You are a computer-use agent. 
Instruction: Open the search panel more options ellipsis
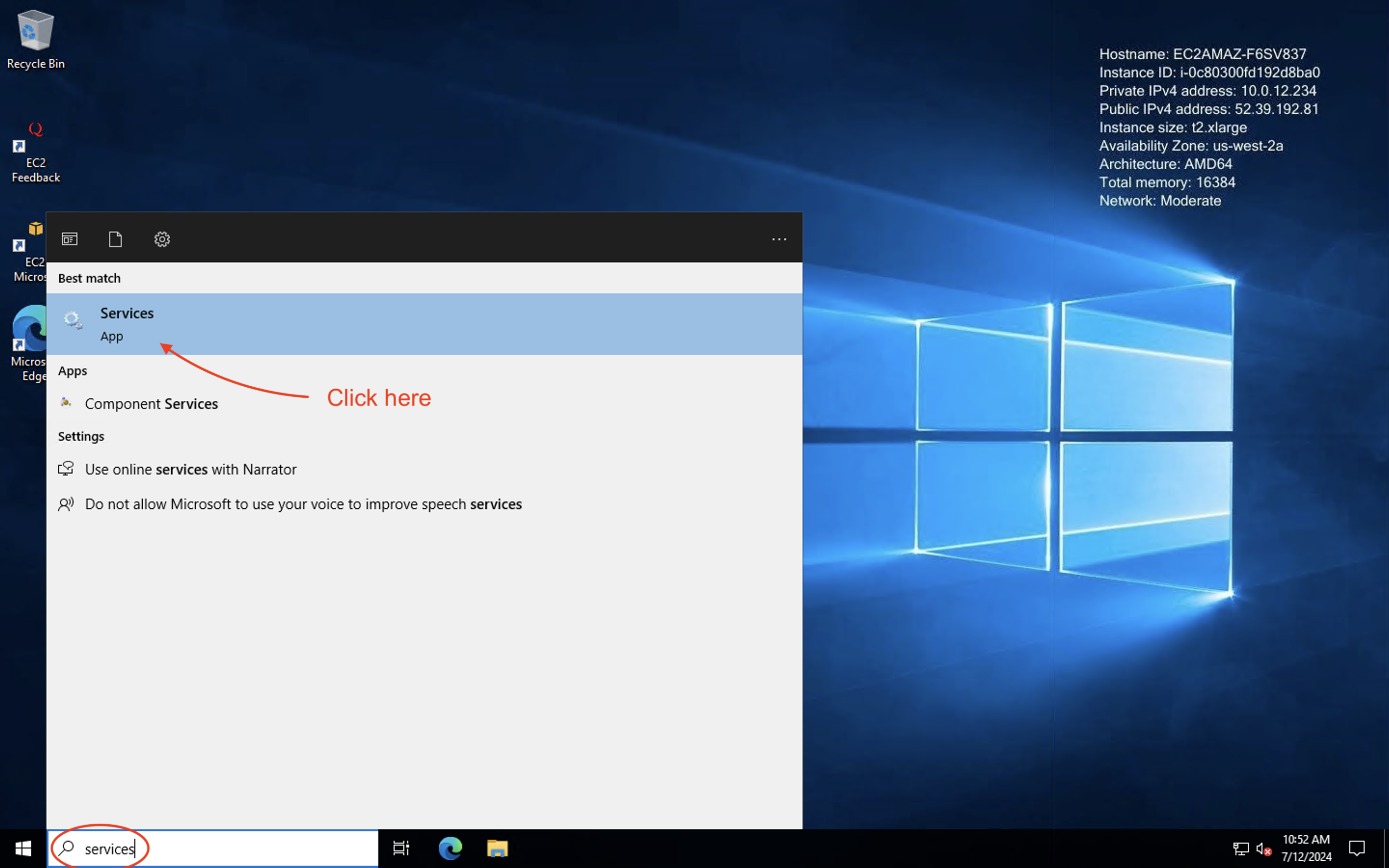[x=779, y=239]
